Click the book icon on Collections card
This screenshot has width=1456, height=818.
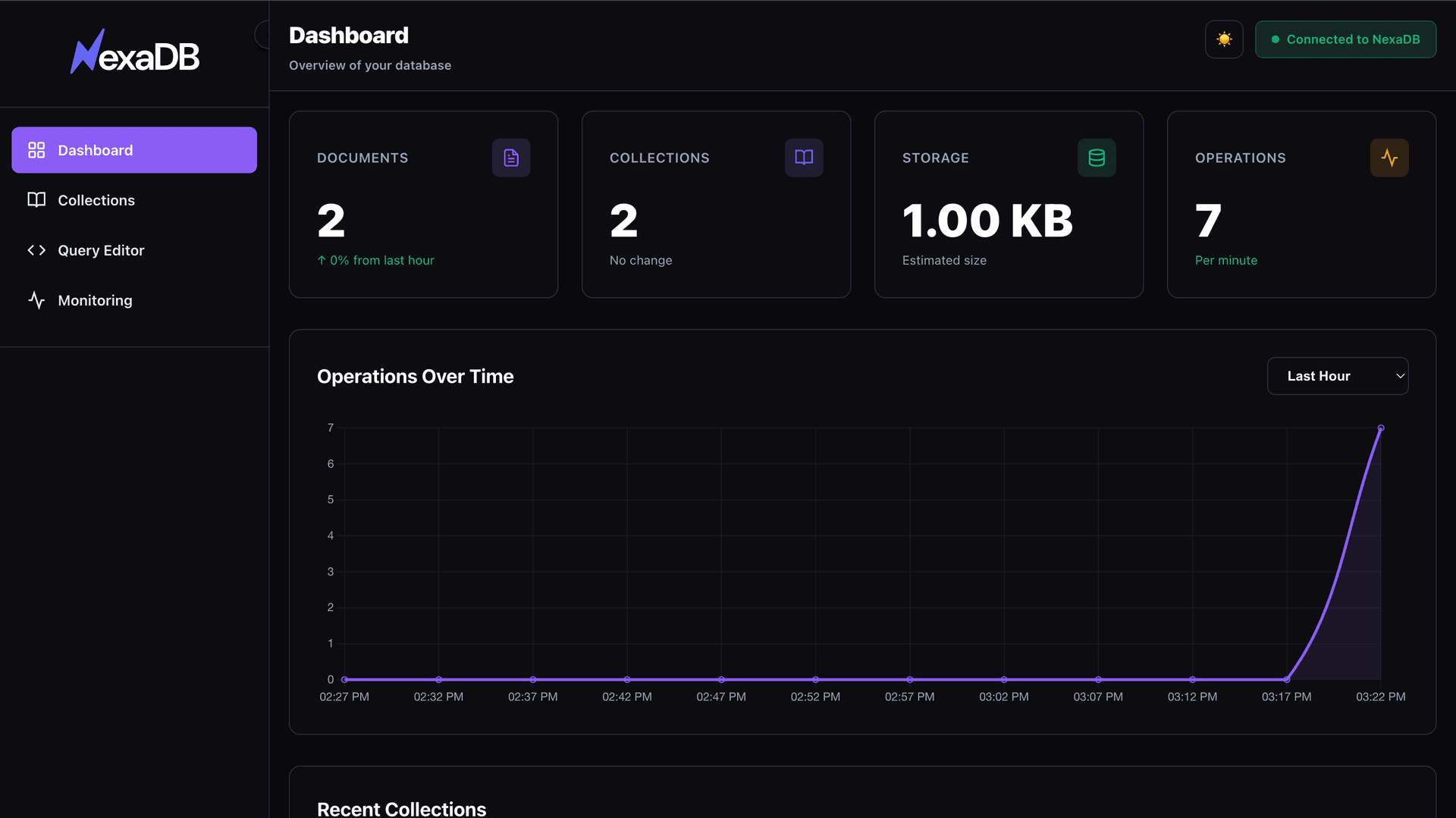(803, 158)
